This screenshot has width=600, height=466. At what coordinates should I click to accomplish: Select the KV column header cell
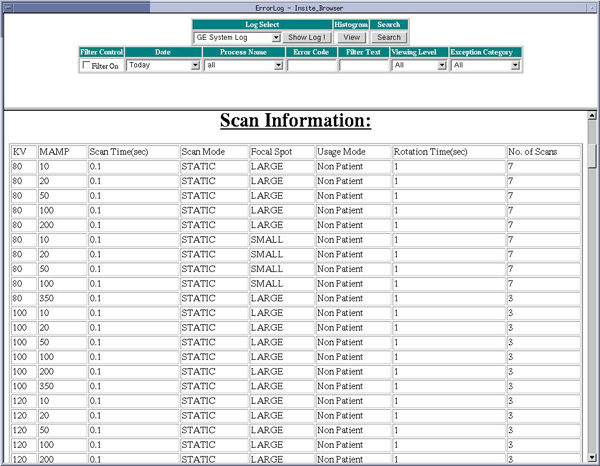coord(22,151)
